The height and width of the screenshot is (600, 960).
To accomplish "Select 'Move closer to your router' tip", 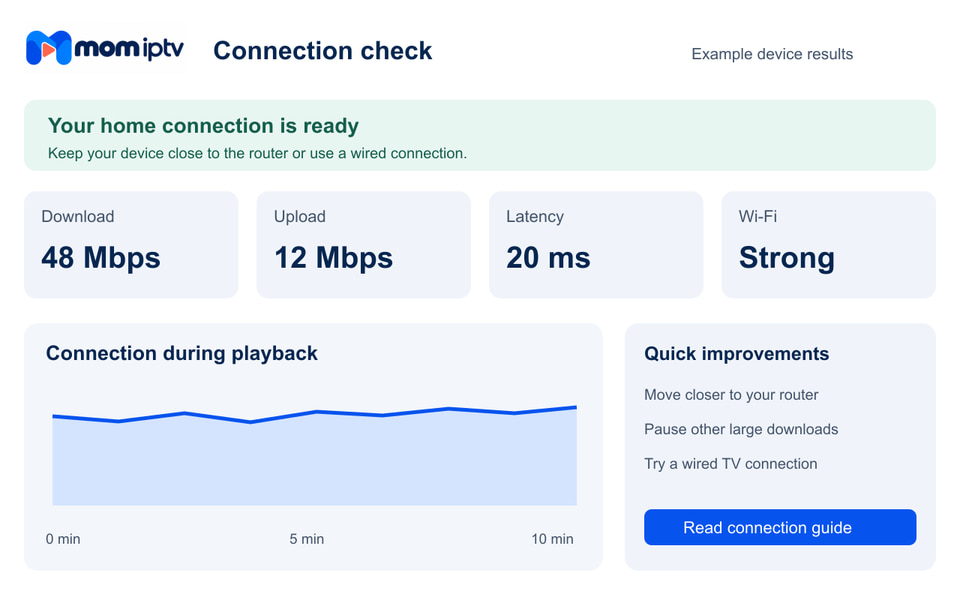I will [x=731, y=395].
